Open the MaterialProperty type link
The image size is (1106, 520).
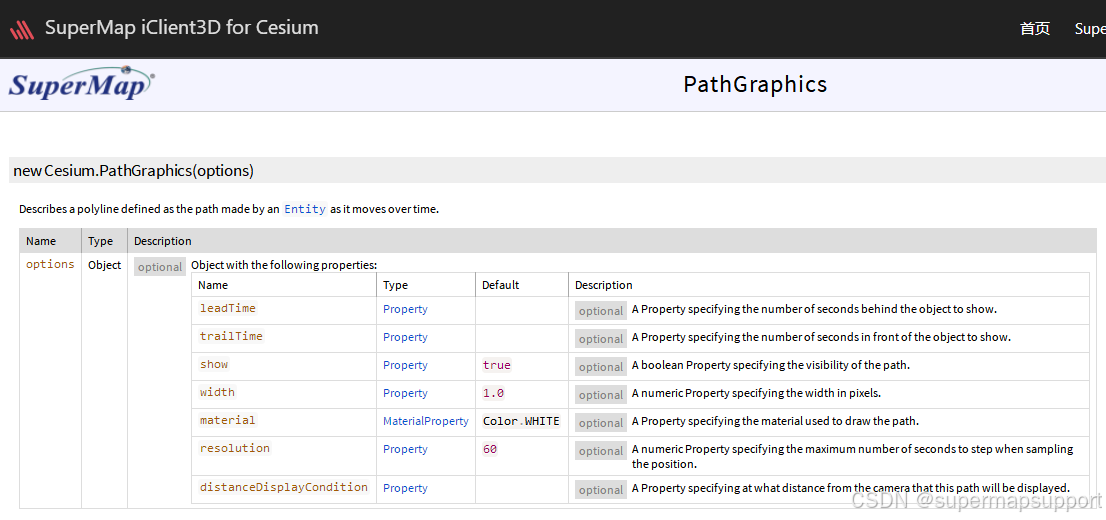click(426, 421)
